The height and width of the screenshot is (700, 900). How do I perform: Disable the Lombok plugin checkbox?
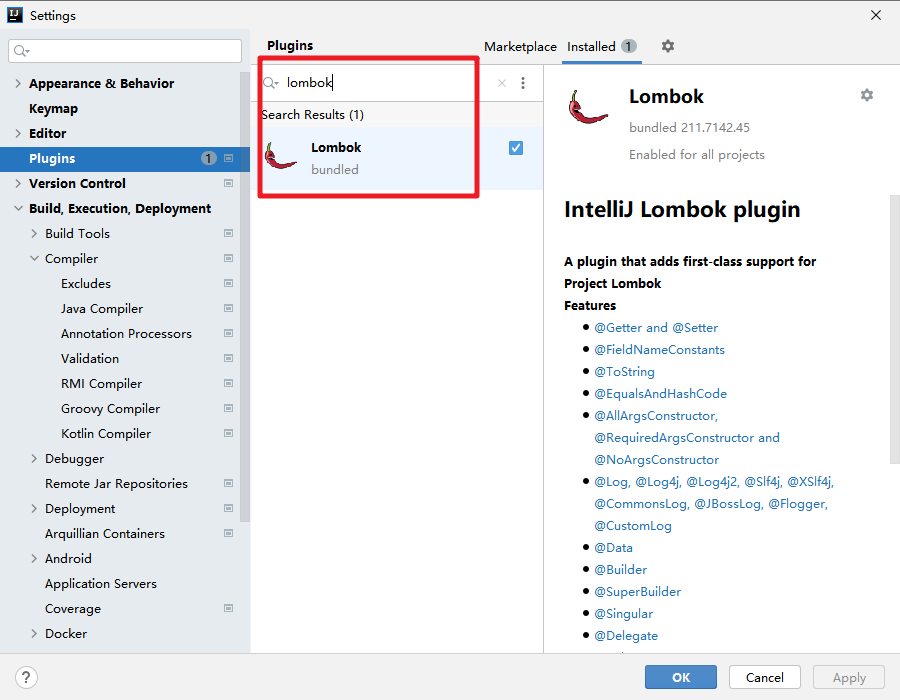[x=516, y=148]
